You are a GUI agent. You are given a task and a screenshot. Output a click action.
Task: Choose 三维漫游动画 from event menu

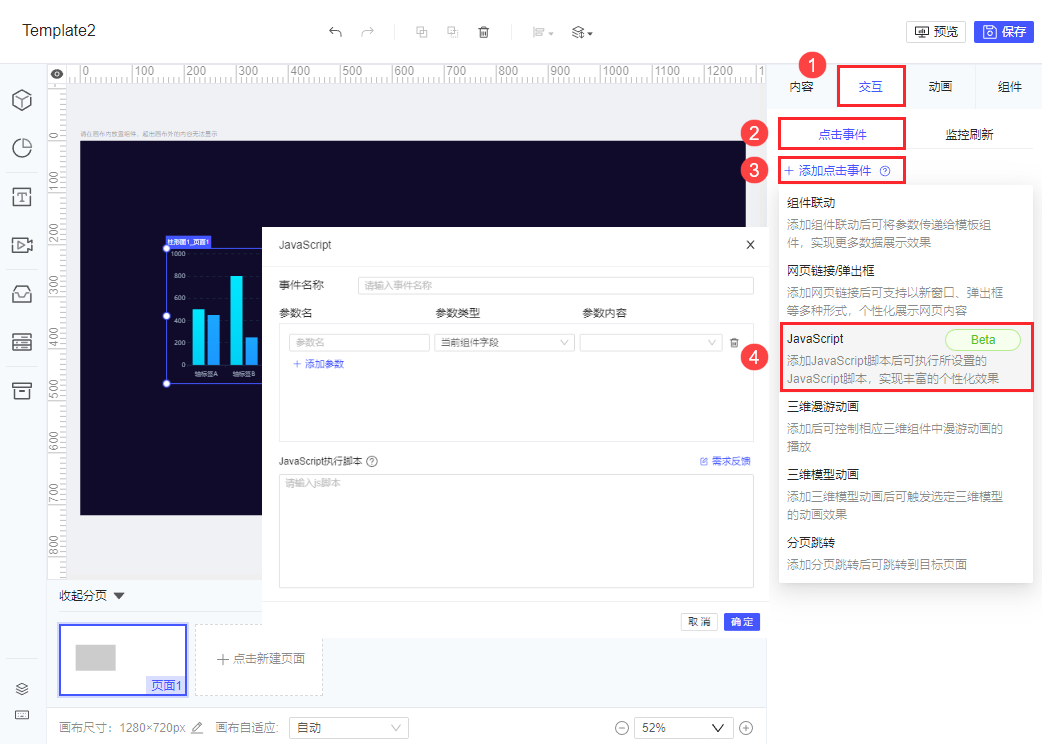pos(905,426)
